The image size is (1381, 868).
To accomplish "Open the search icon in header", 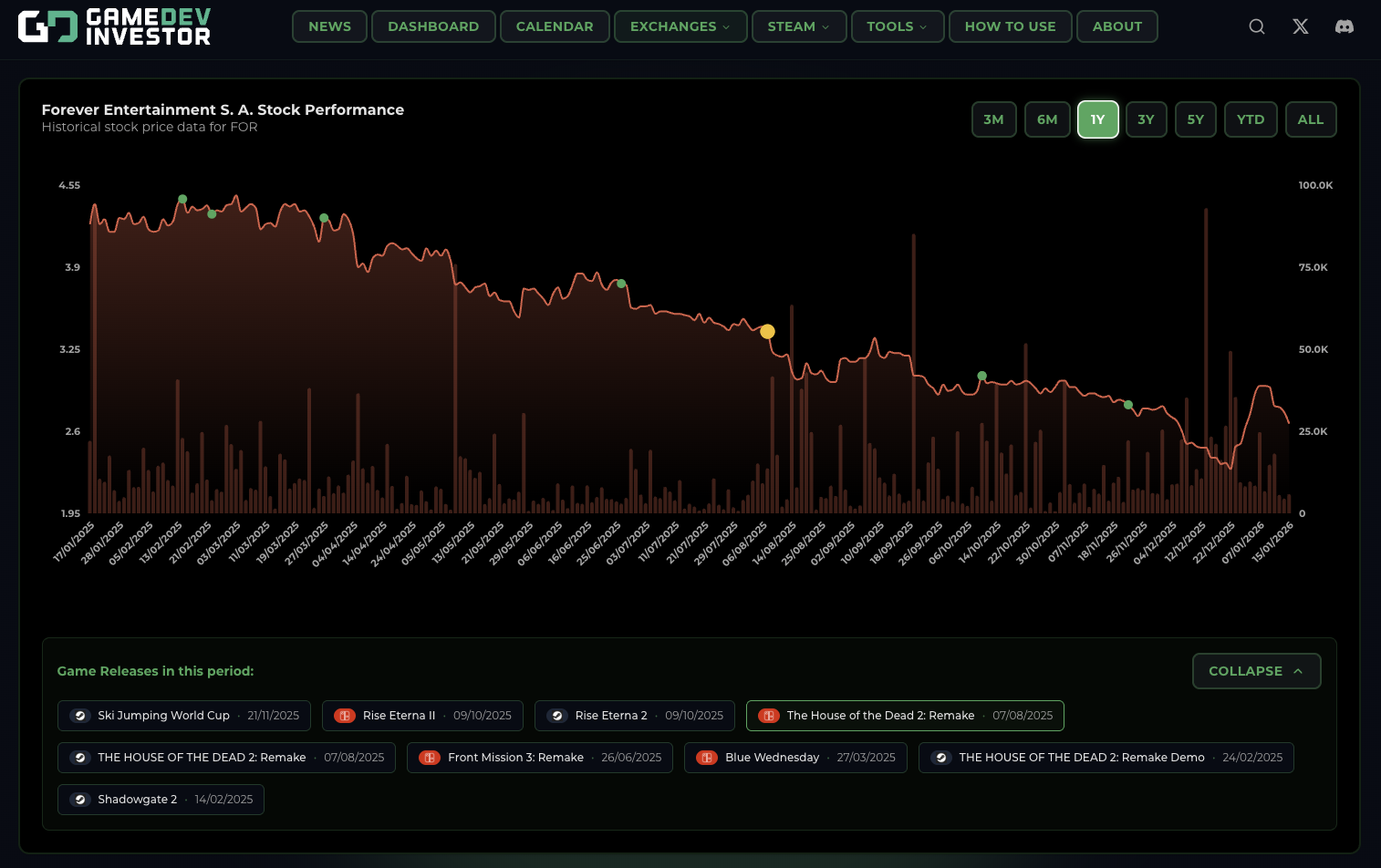I will click(1257, 26).
